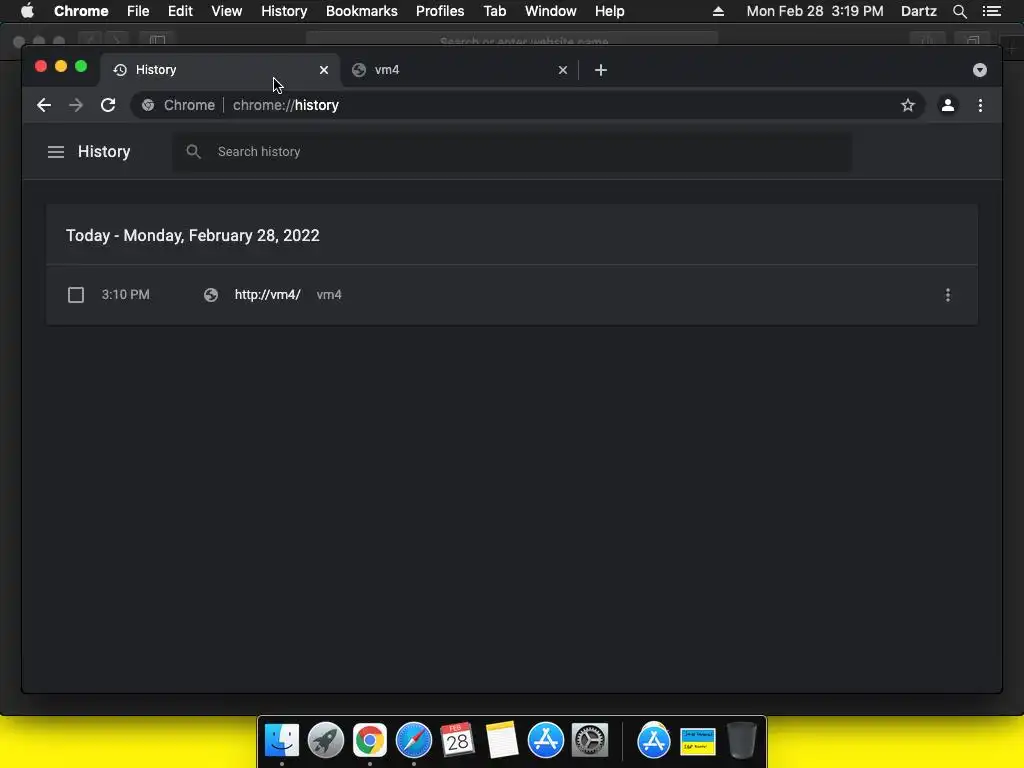Click the eject icon in the menu bar

pyautogui.click(x=718, y=11)
